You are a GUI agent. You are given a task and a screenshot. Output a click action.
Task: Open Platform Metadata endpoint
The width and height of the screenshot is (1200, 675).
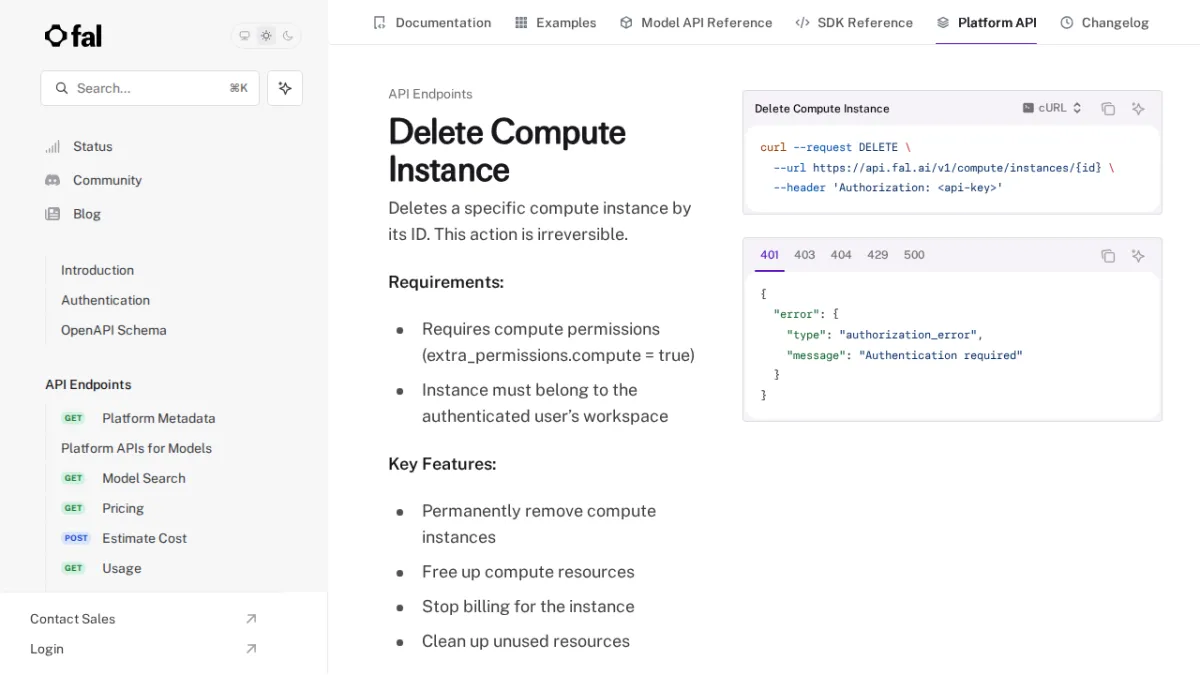[x=158, y=418]
